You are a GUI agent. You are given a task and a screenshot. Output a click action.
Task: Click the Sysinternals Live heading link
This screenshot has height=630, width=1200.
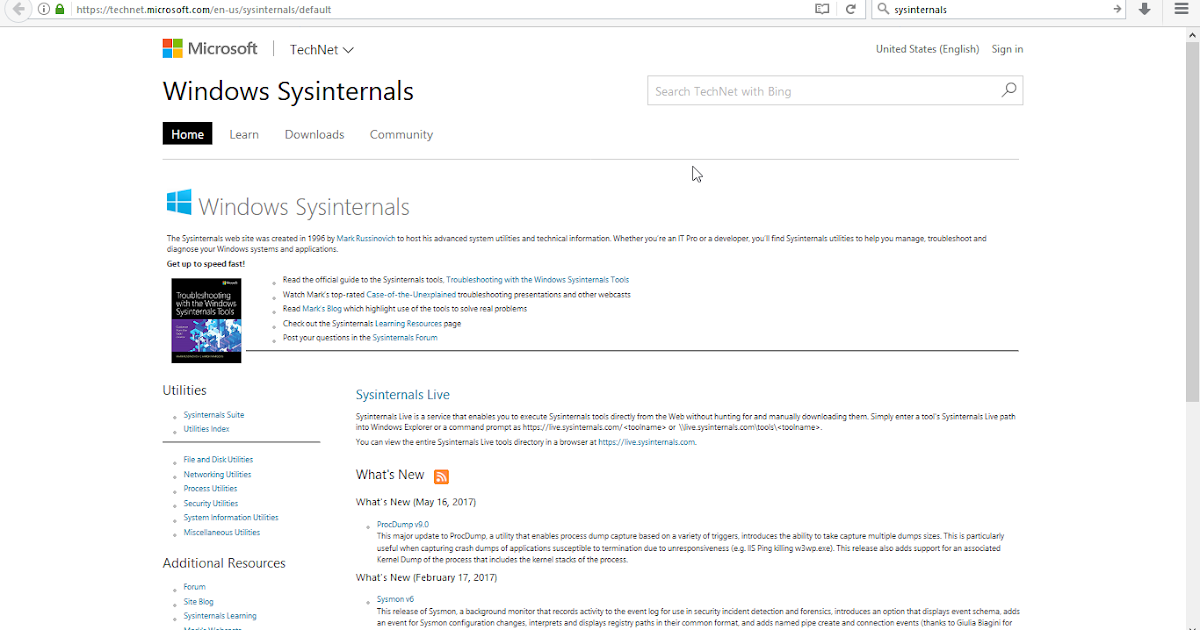[x=403, y=395]
